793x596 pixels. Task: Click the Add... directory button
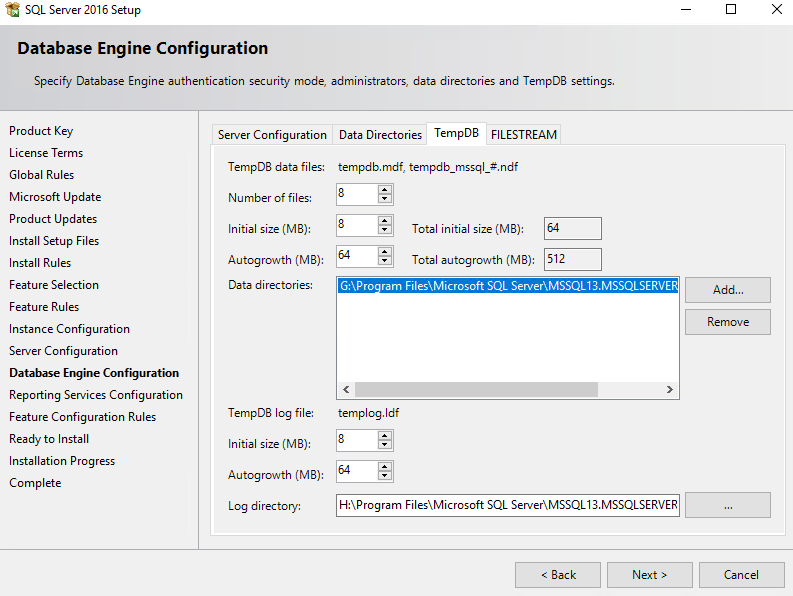[x=728, y=290]
